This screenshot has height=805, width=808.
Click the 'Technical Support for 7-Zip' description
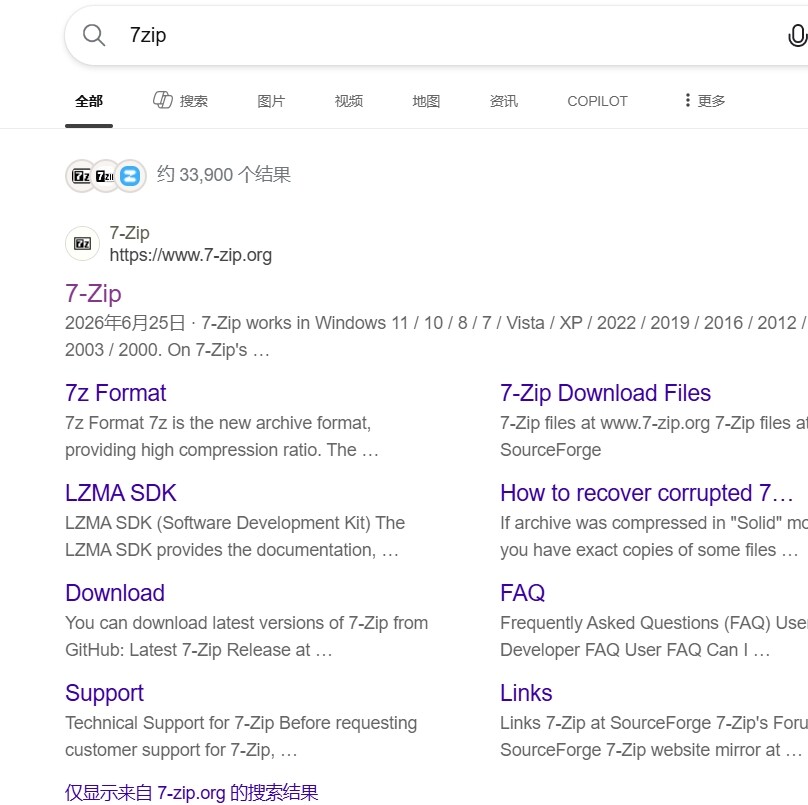(x=241, y=736)
